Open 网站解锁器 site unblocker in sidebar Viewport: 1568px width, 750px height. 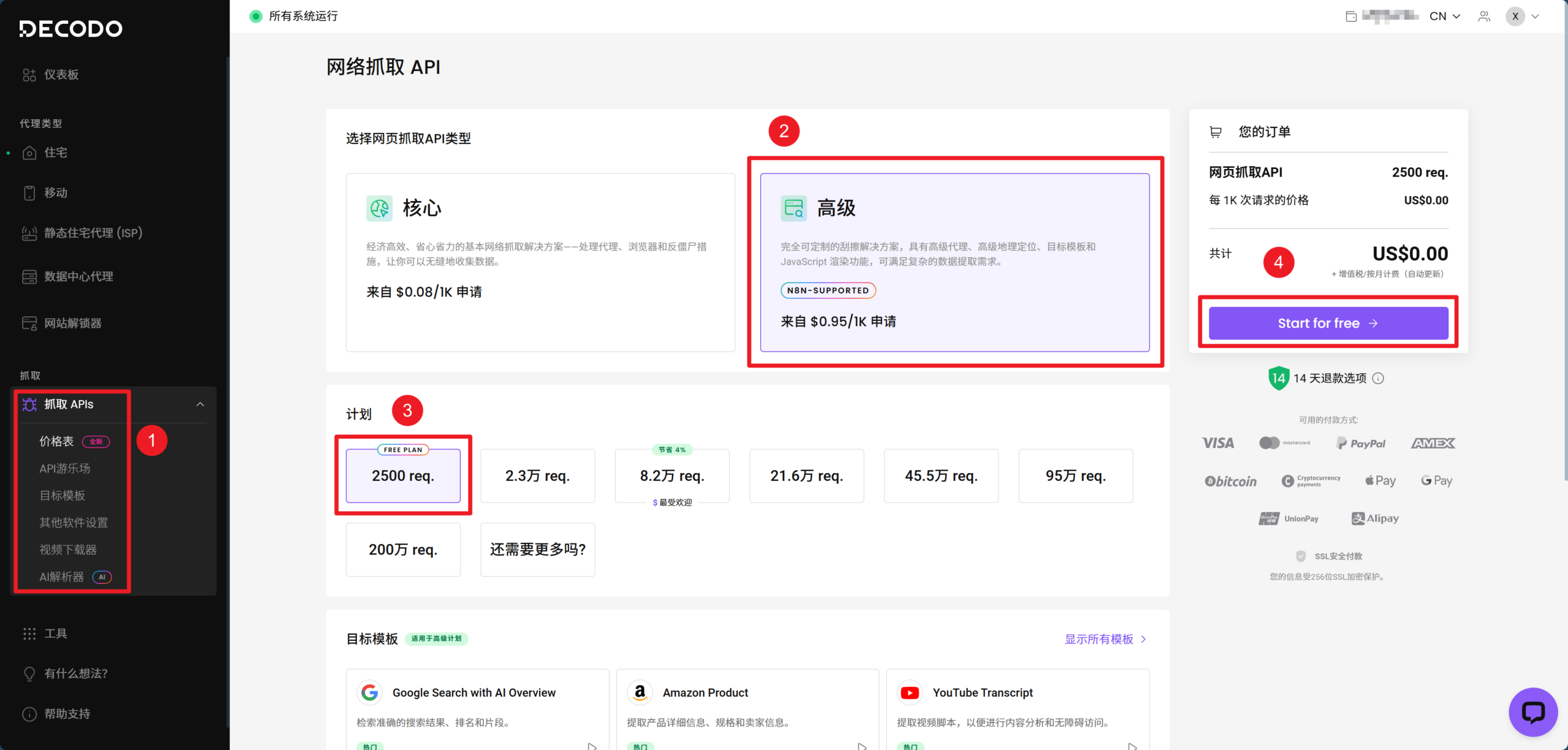[72, 323]
